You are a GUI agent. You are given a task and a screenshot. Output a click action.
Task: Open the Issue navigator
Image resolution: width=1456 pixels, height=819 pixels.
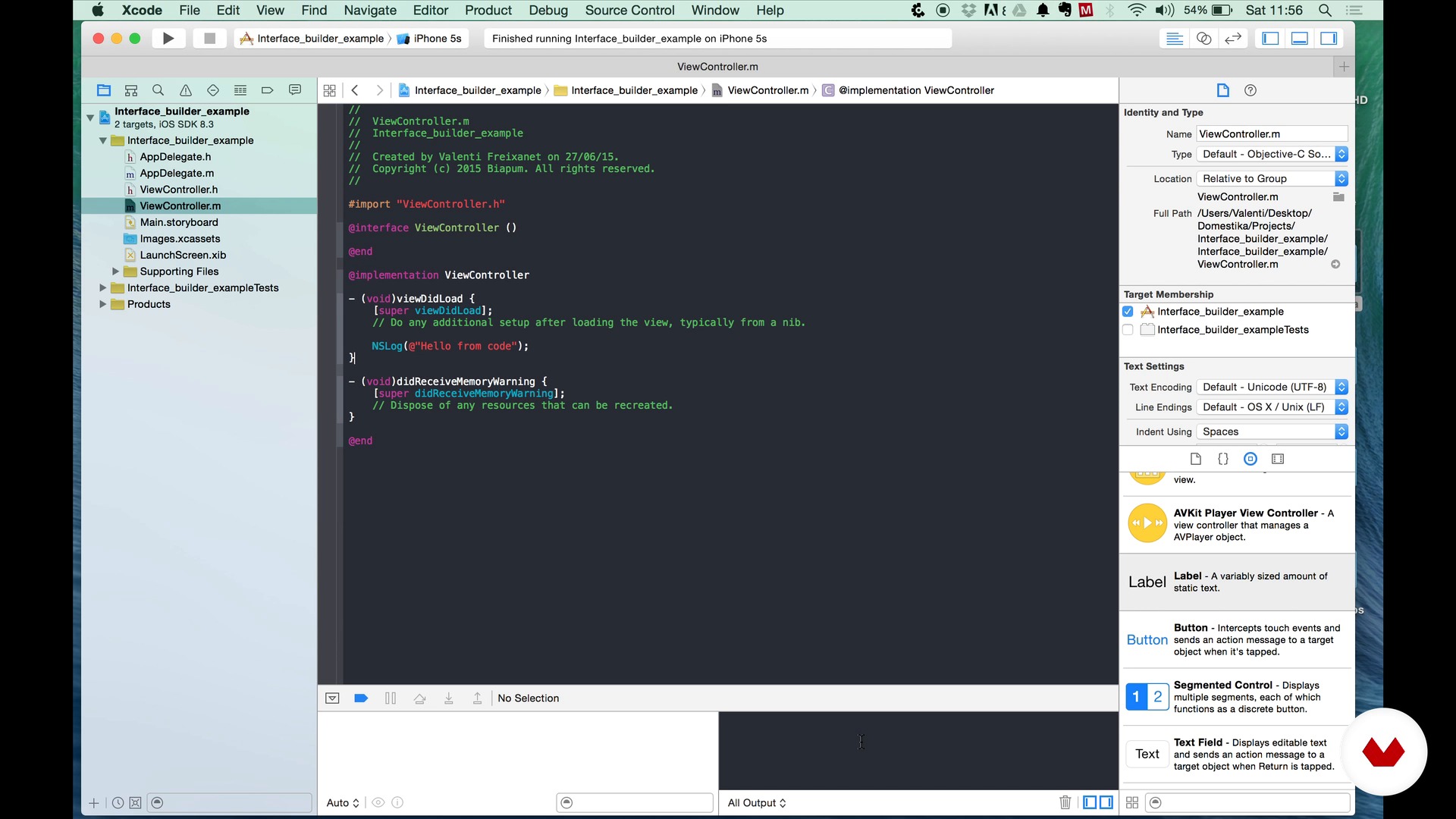point(186,90)
